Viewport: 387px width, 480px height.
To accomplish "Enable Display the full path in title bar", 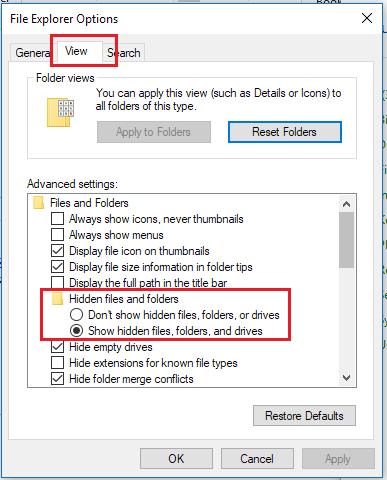I will (x=57, y=282).
